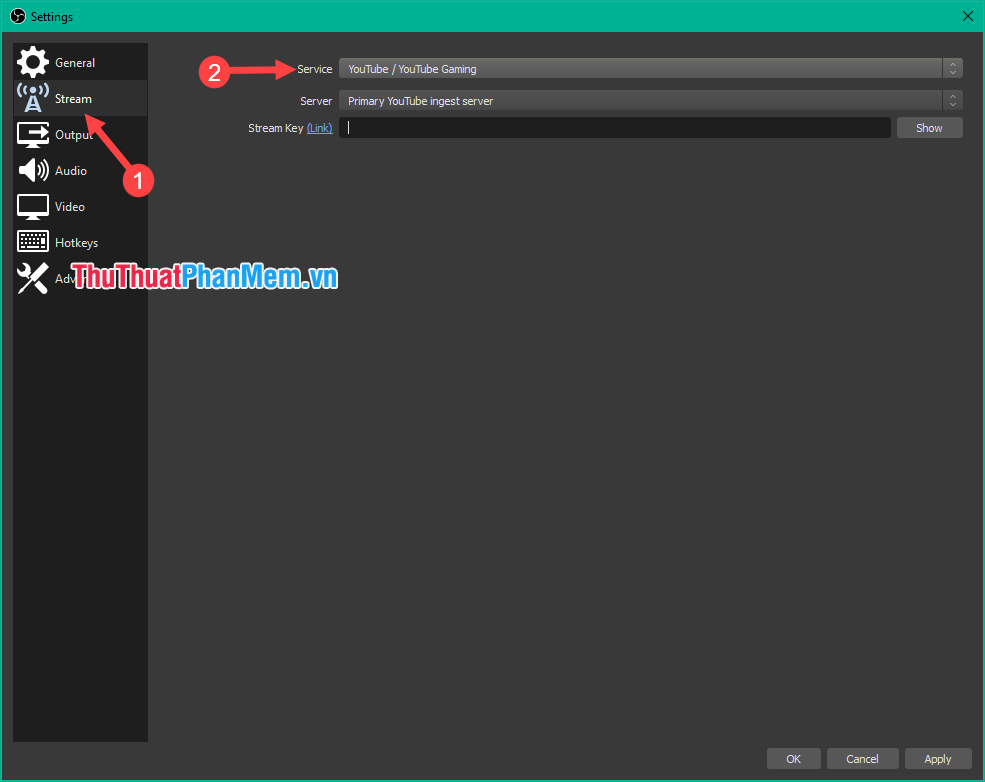Click the Service dropdown stepper arrows
This screenshot has width=985, height=782.
[951, 68]
